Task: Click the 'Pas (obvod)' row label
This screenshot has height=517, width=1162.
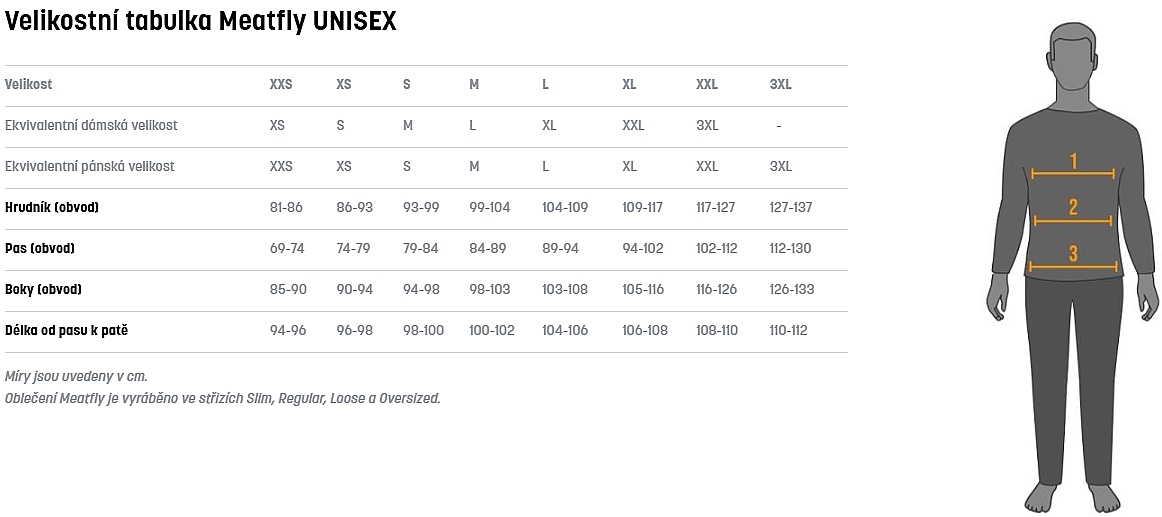Action: (x=40, y=249)
